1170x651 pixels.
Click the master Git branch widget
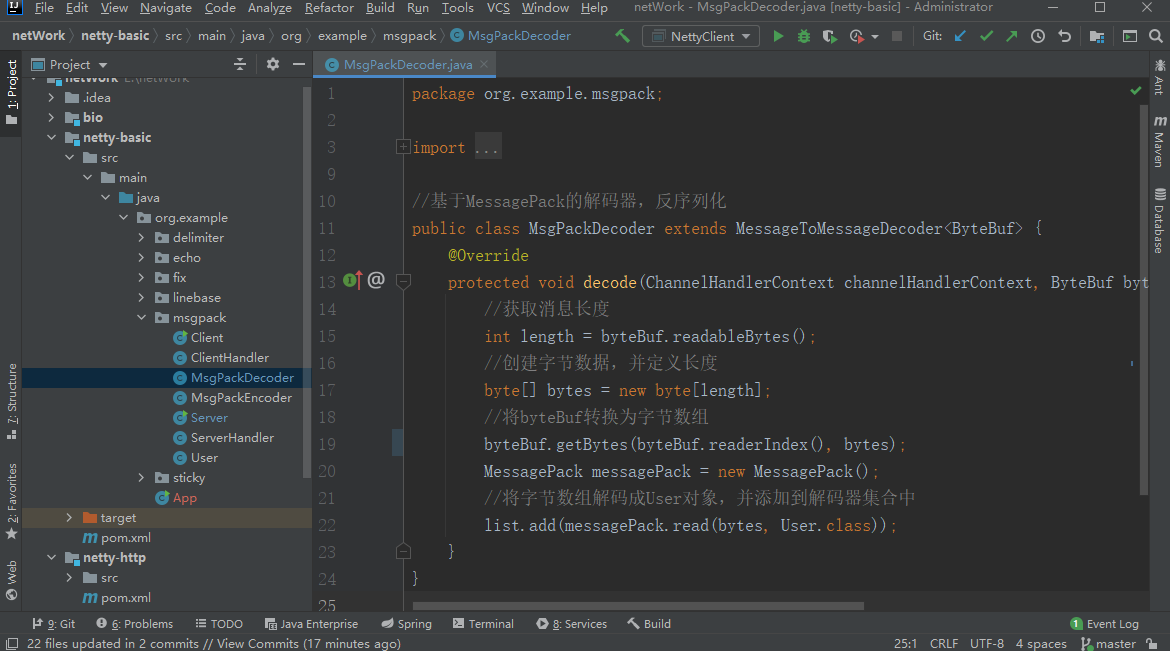click(x=1108, y=644)
